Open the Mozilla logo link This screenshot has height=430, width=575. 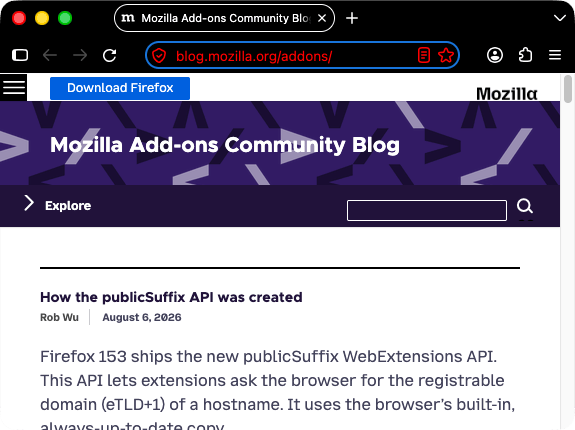click(x=506, y=94)
